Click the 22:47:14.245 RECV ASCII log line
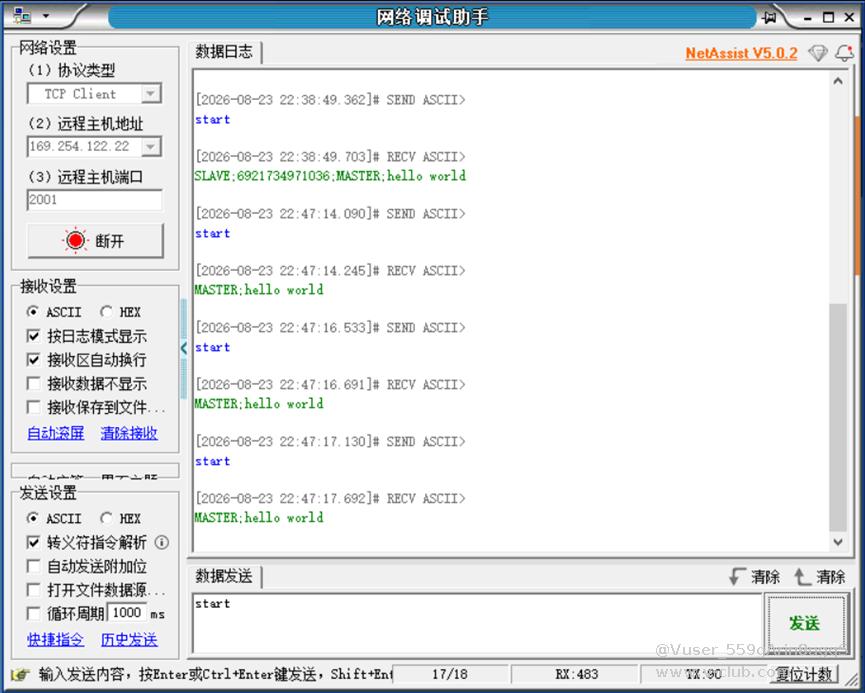Viewport: 865px width, 693px height. tap(330, 271)
